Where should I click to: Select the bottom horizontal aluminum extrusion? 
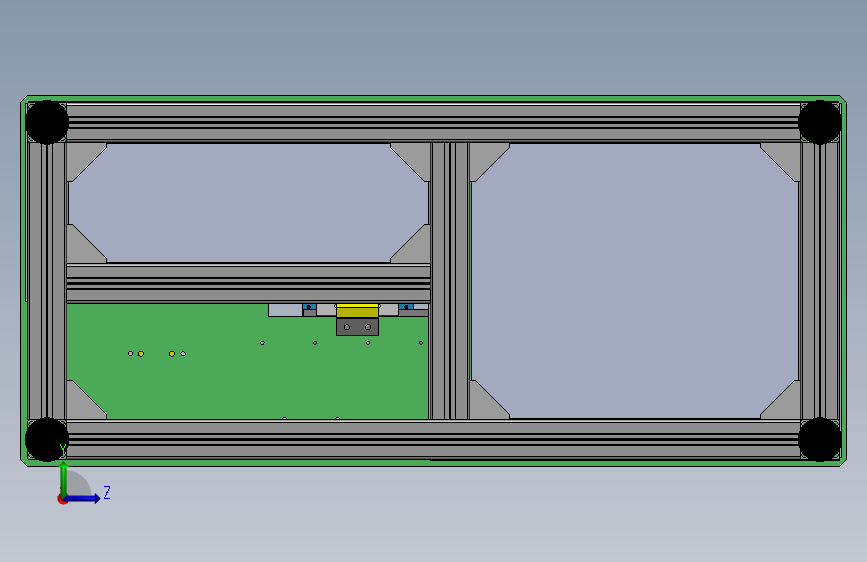[x=434, y=439]
